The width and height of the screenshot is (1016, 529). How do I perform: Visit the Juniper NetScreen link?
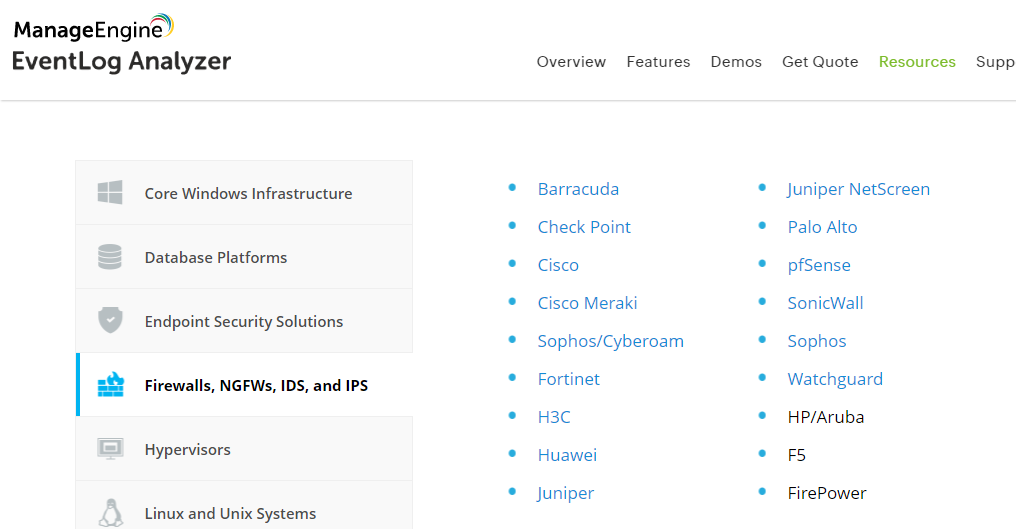859,189
